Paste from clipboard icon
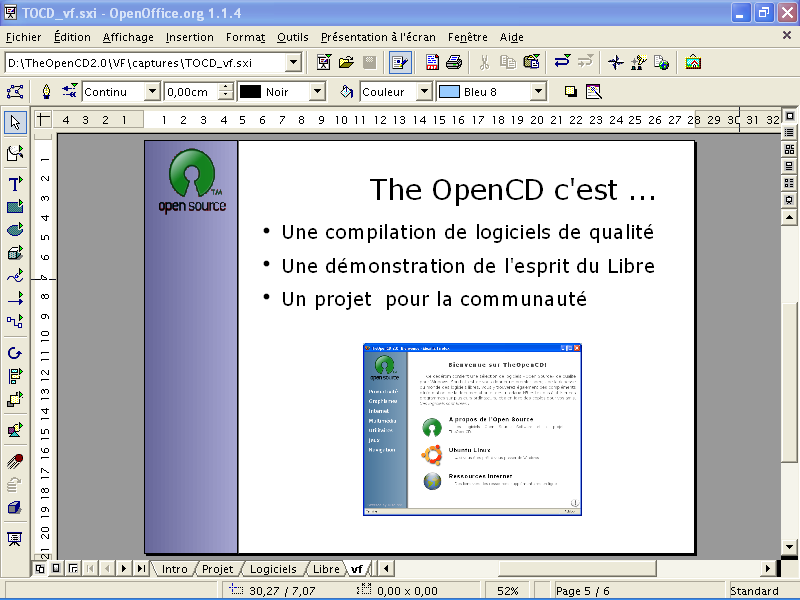This screenshot has width=800, height=600. 531,62
